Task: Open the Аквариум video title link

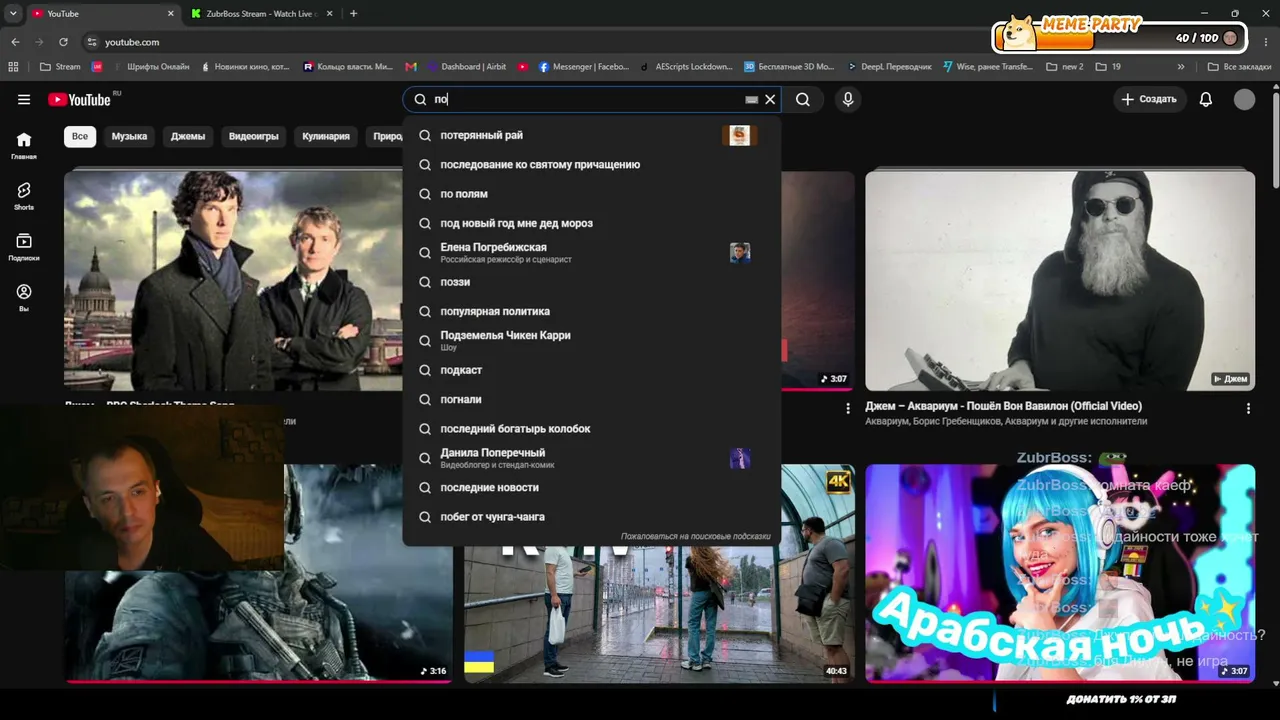Action: coord(1003,406)
